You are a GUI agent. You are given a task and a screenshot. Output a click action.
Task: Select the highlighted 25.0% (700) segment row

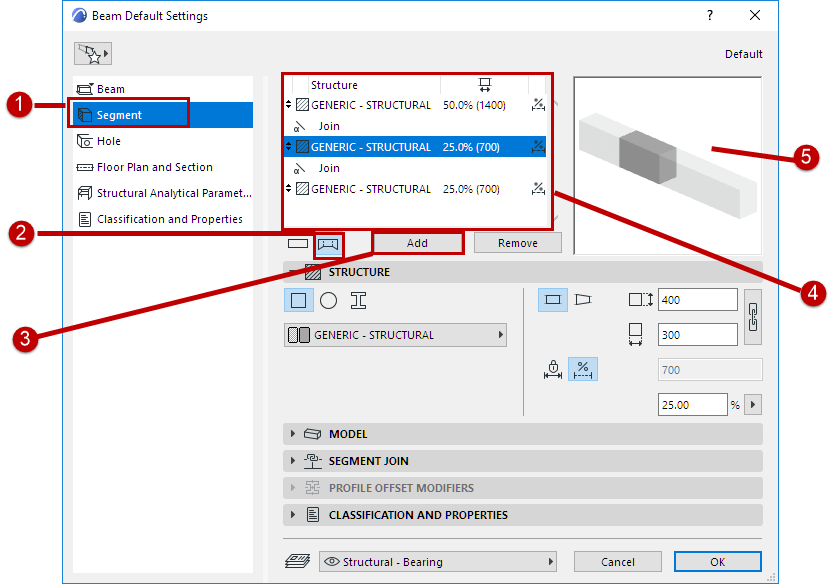pyautogui.click(x=415, y=147)
